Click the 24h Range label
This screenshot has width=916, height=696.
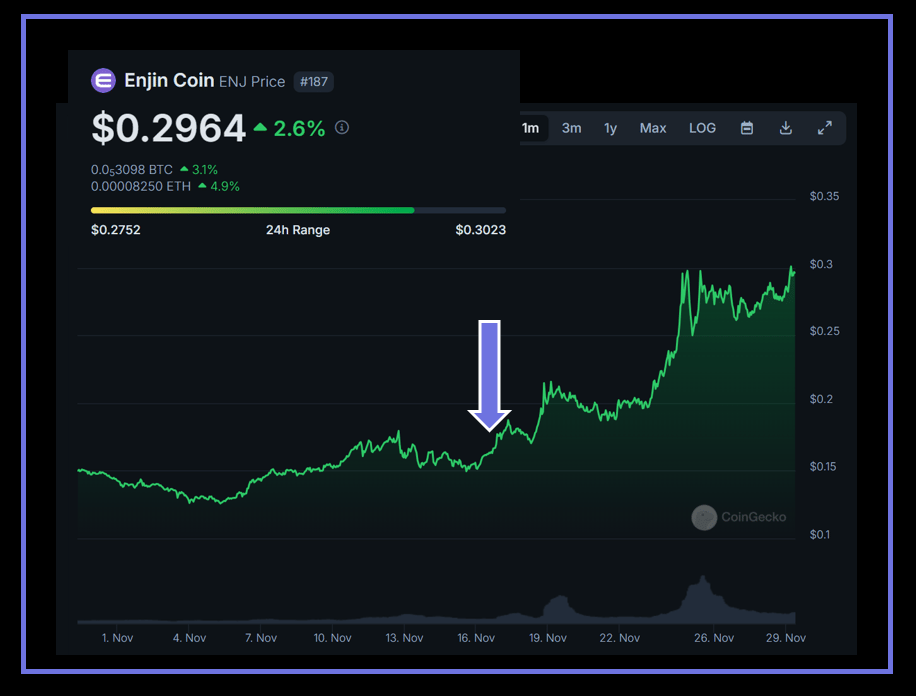298,230
